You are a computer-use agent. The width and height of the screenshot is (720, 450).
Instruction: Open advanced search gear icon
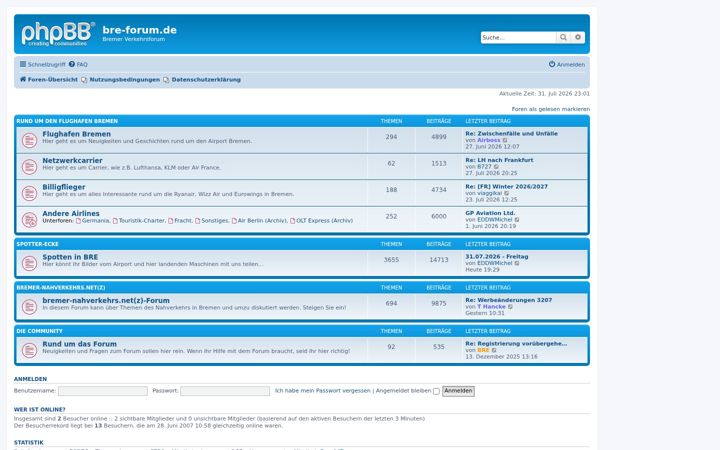click(x=578, y=37)
